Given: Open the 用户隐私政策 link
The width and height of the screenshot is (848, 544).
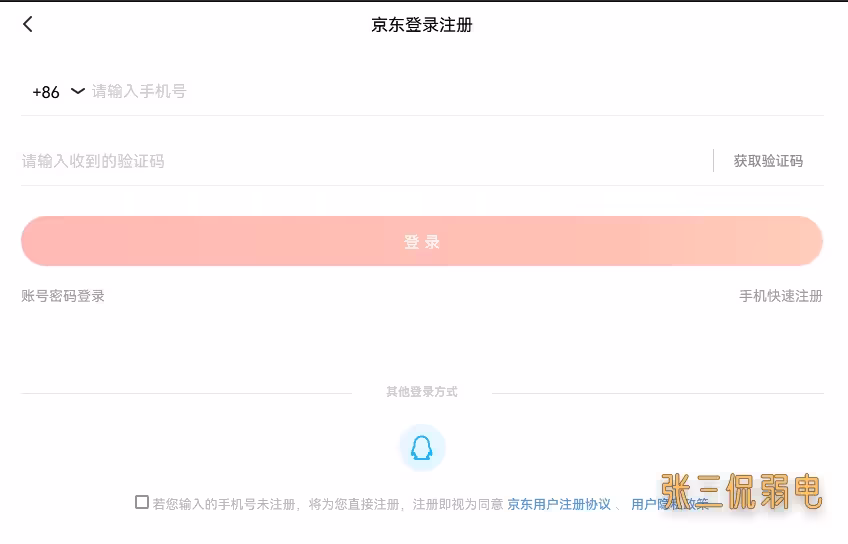Looking at the screenshot, I should pos(670,505).
